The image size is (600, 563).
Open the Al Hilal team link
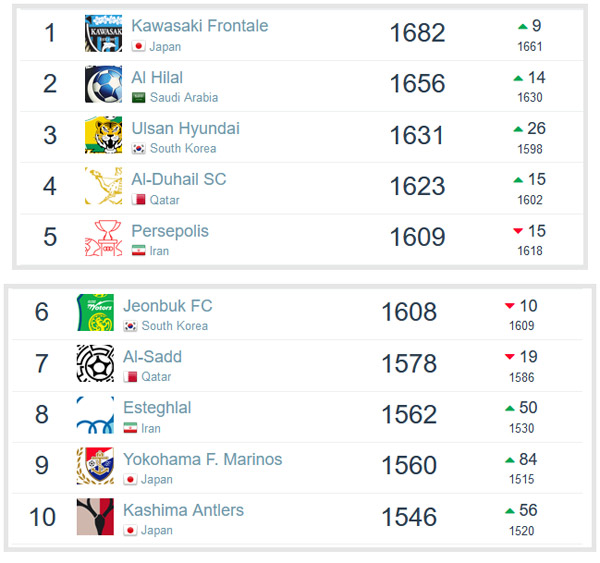coord(157,77)
